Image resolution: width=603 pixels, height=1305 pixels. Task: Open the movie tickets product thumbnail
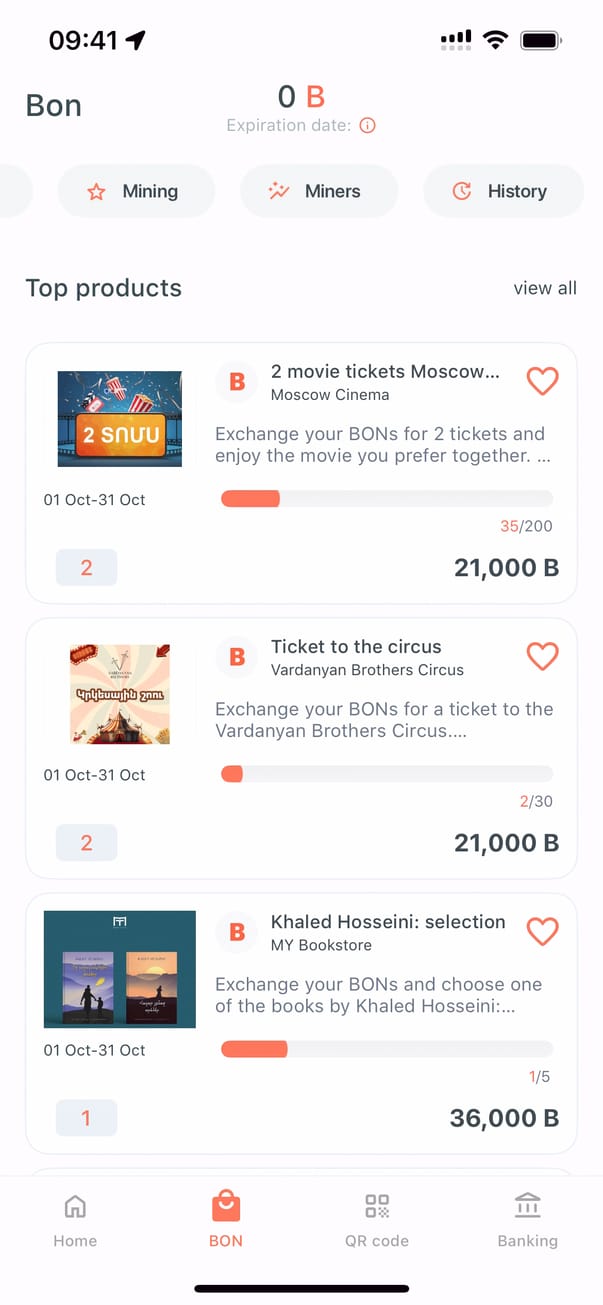[x=120, y=419]
